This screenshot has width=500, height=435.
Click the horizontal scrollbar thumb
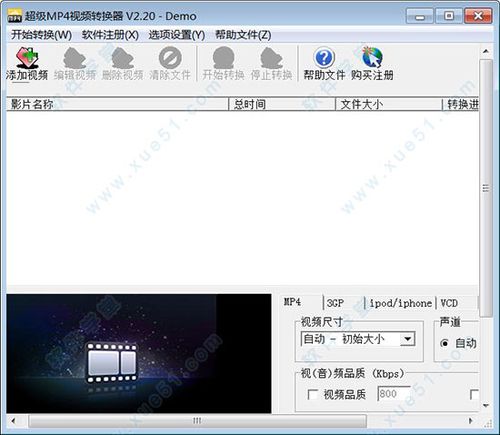coord(197,421)
